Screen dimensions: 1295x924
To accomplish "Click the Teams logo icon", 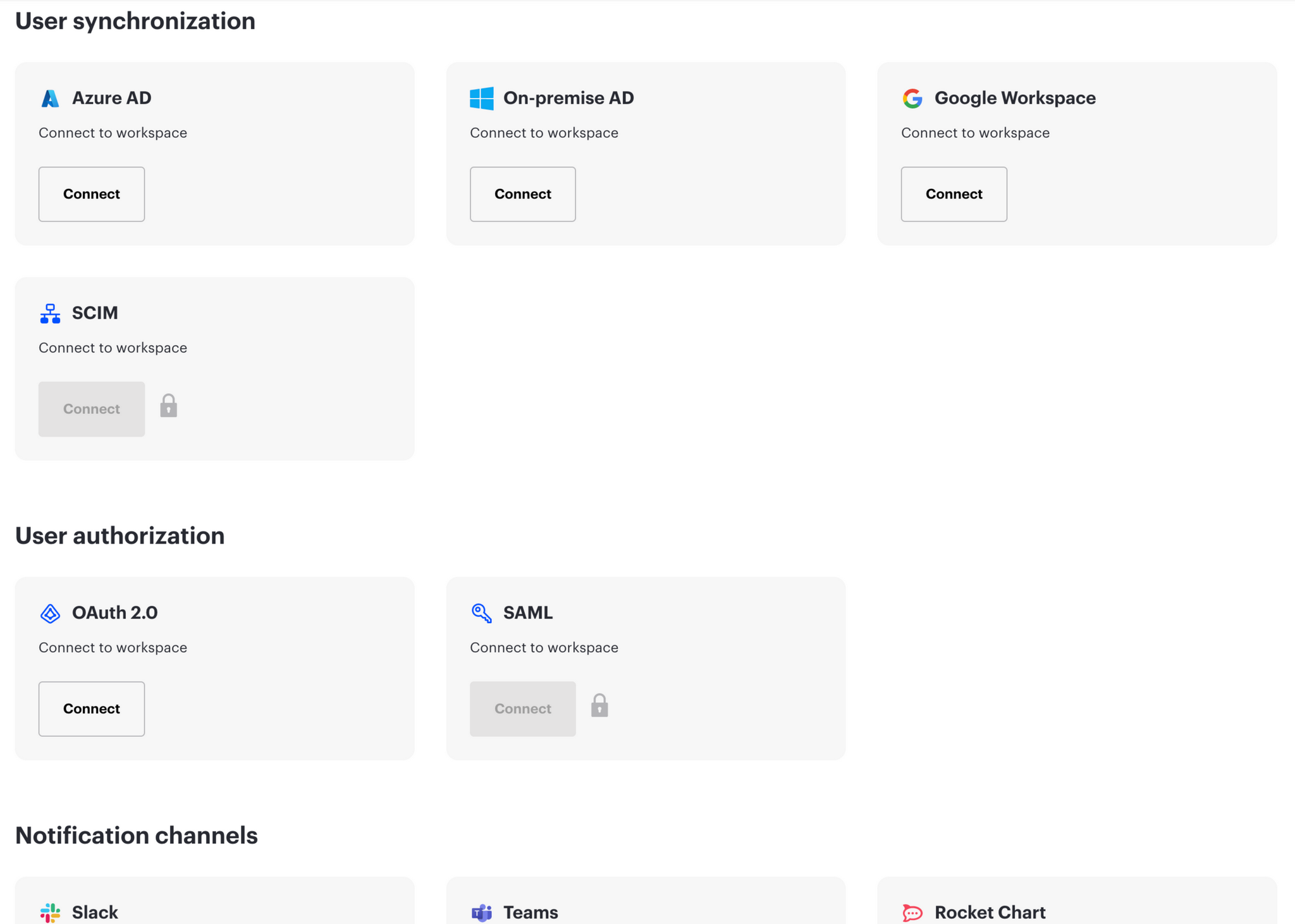I will tap(481, 912).
